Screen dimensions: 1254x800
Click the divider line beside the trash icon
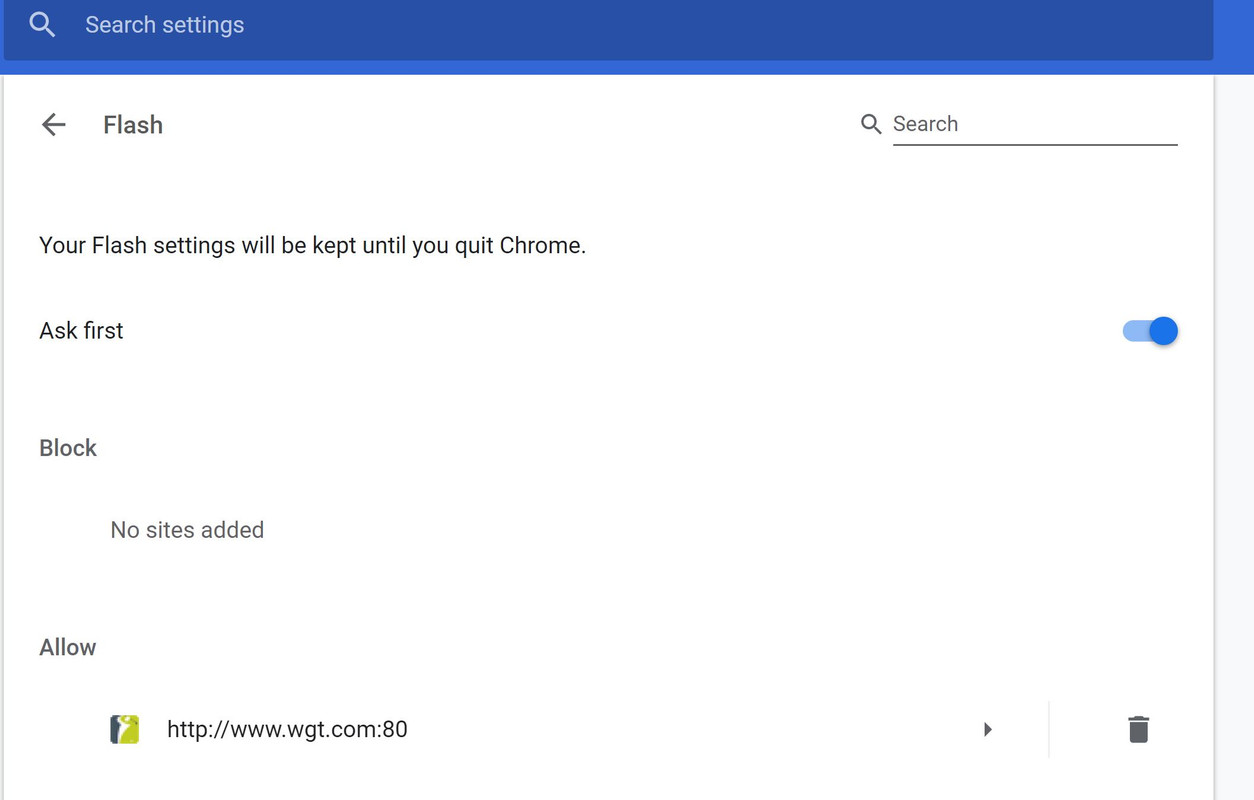coord(1049,729)
